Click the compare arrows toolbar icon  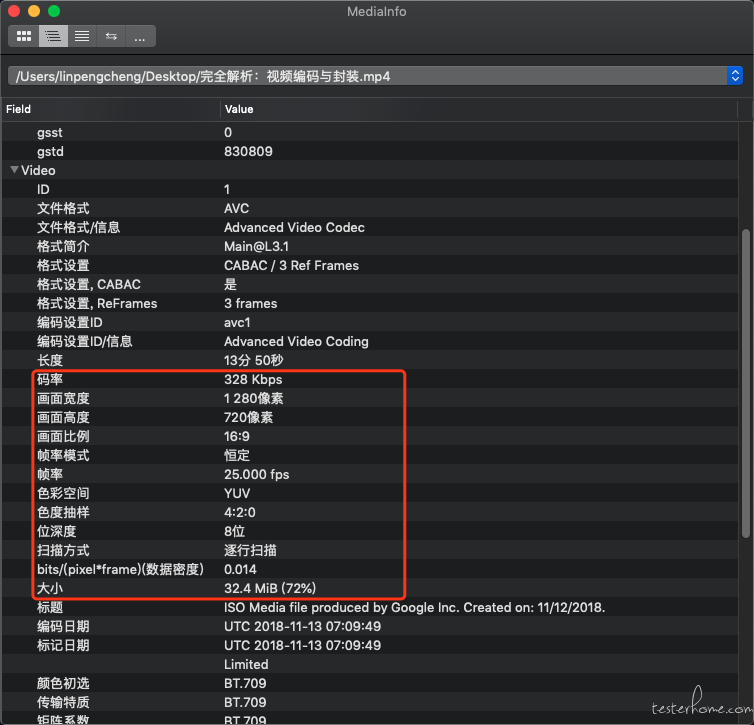pyautogui.click(x=111, y=36)
